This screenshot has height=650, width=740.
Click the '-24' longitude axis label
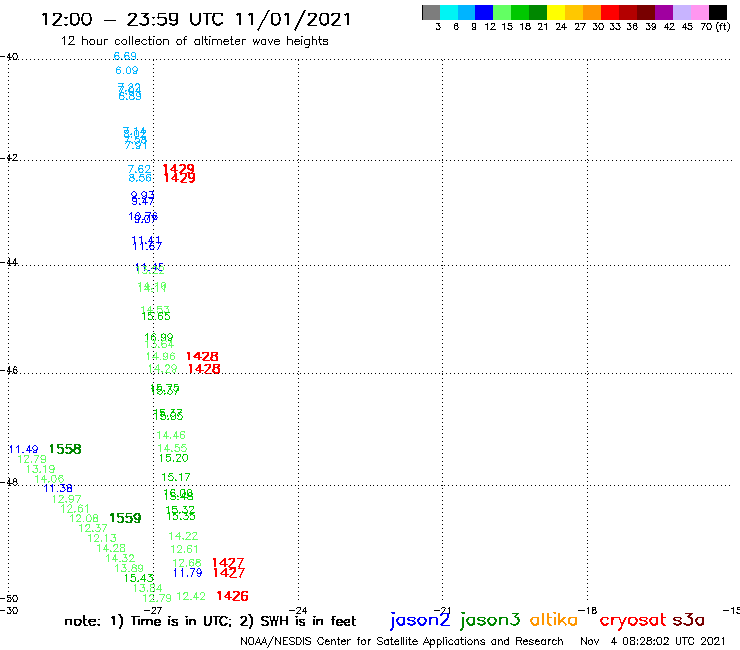(x=298, y=610)
